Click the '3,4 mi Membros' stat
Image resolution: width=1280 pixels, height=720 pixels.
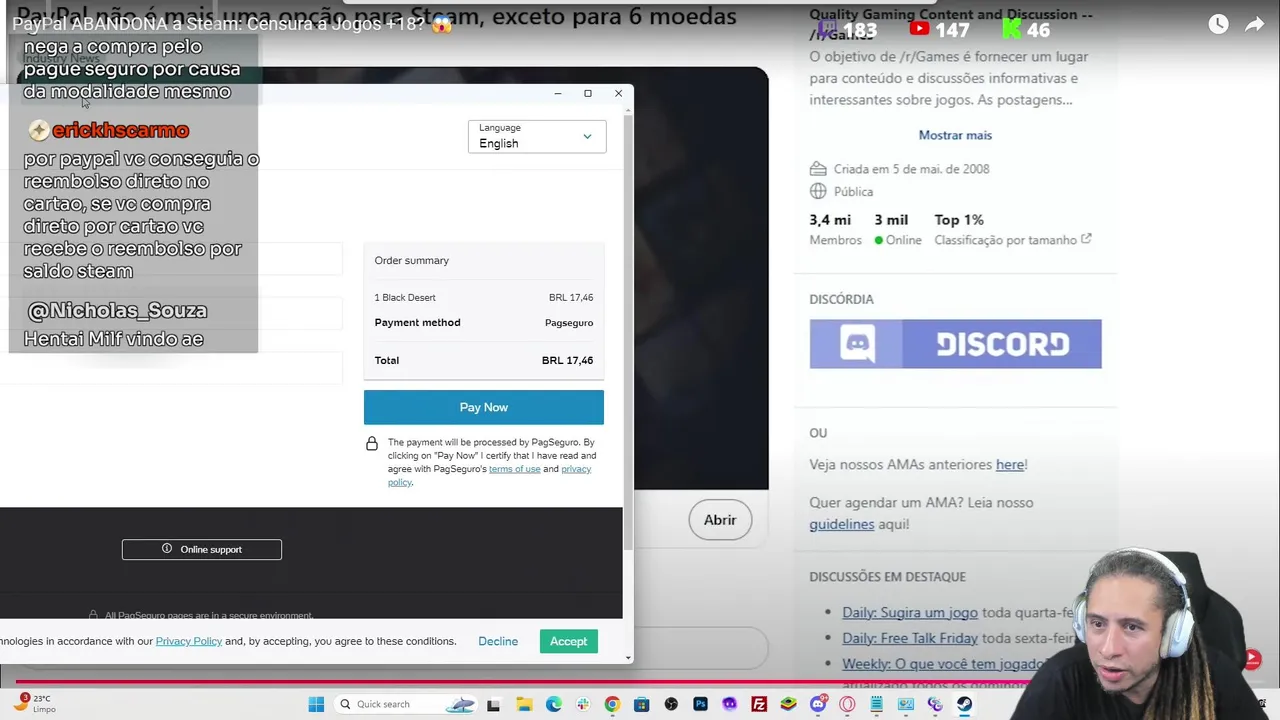click(835, 229)
